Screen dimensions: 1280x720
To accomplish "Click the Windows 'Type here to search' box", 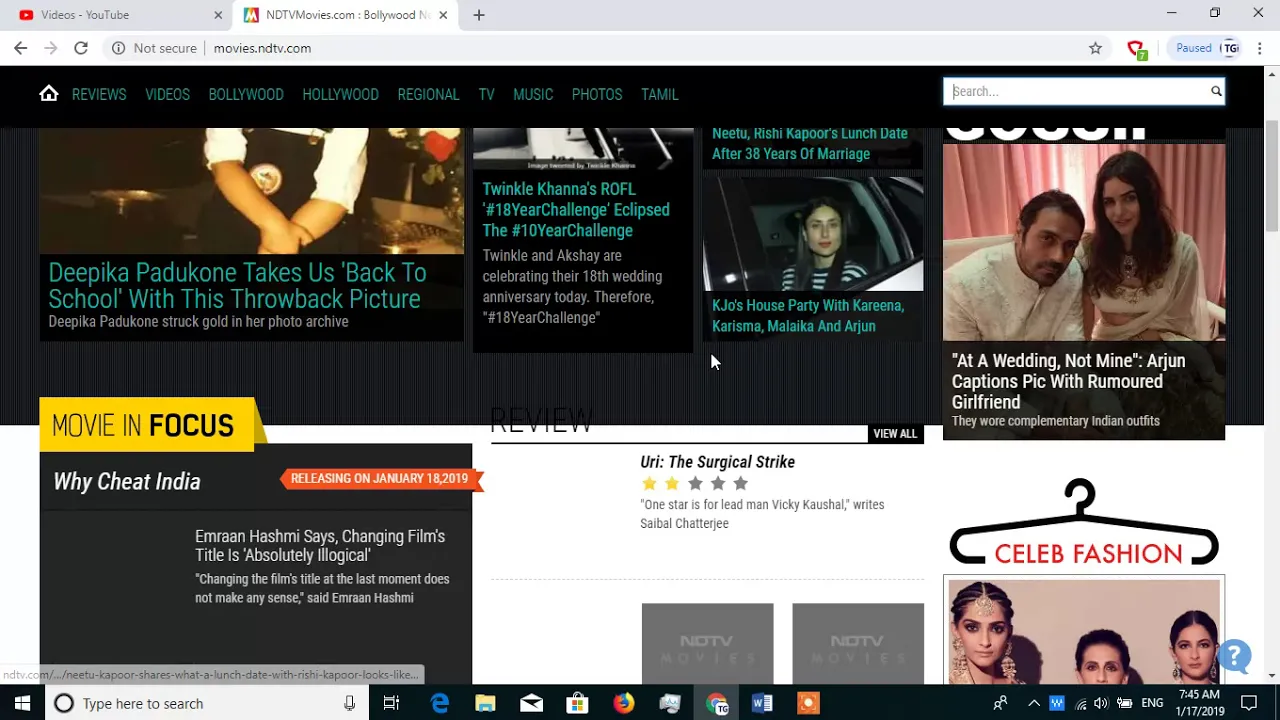I will (x=205, y=703).
